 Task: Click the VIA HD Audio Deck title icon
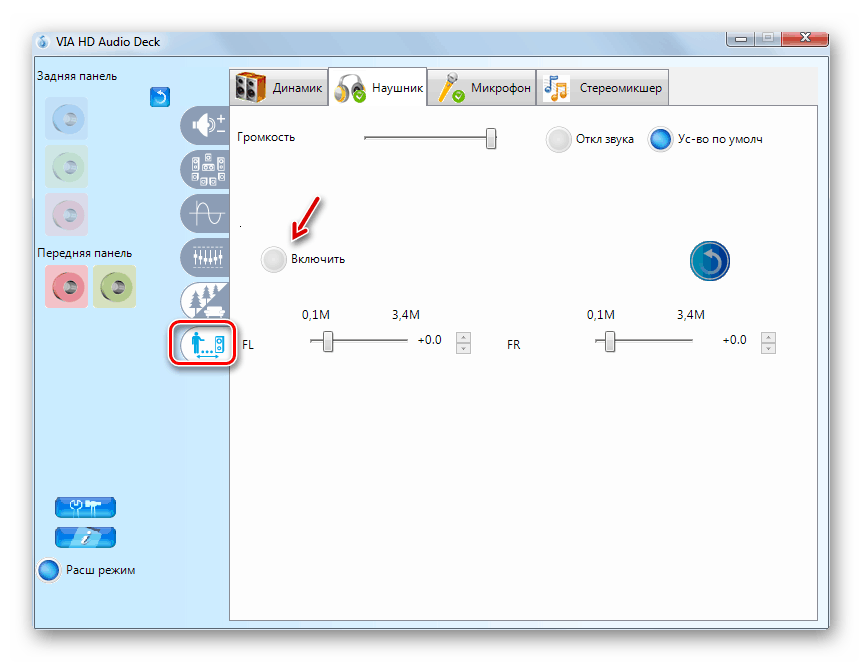coord(43,42)
